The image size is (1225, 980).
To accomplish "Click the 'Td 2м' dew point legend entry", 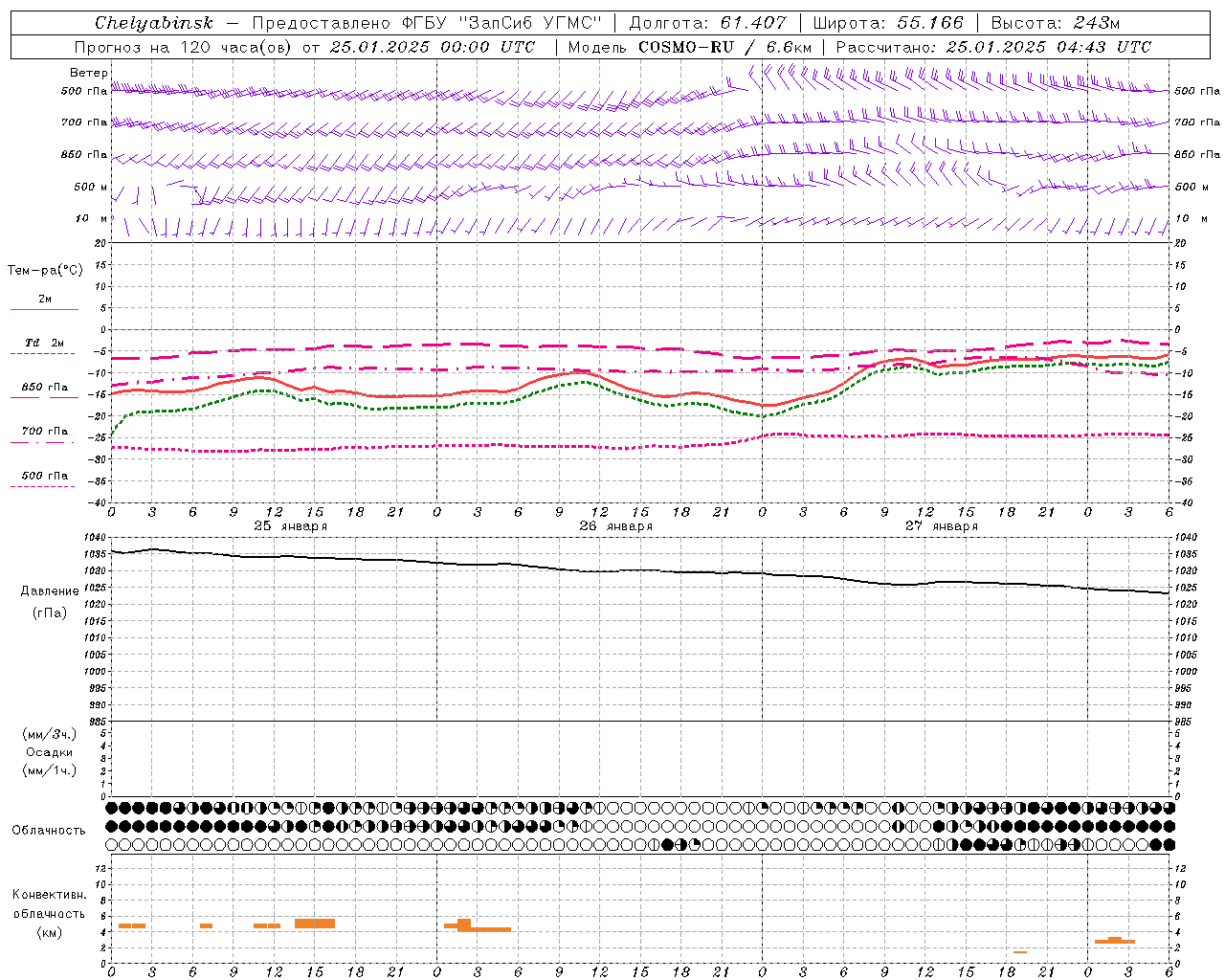I will (x=44, y=343).
